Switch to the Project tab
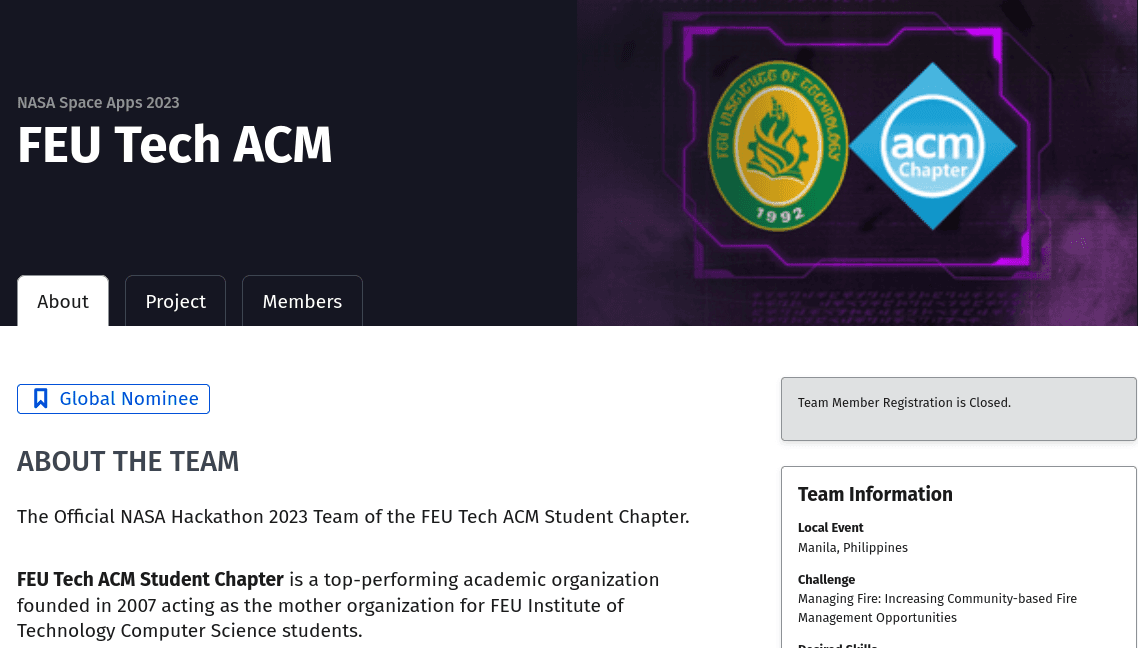The width and height of the screenshot is (1138, 648). tap(175, 301)
